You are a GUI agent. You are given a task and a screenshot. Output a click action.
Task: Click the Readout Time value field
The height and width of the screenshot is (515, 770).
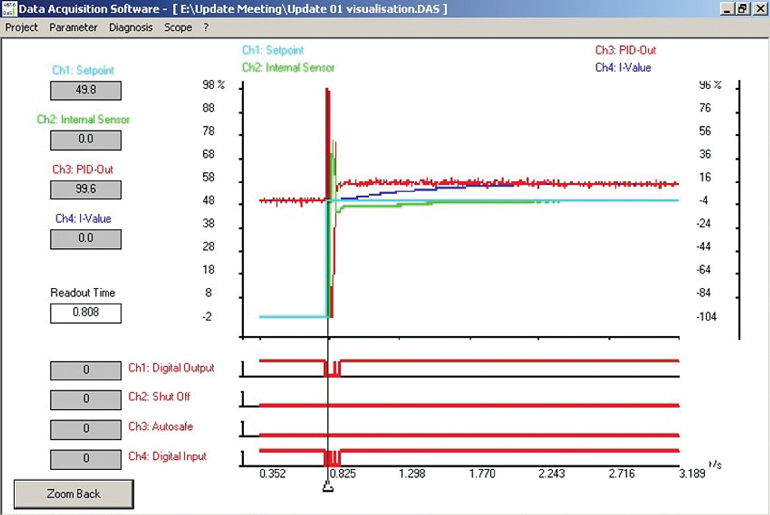click(x=85, y=313)
